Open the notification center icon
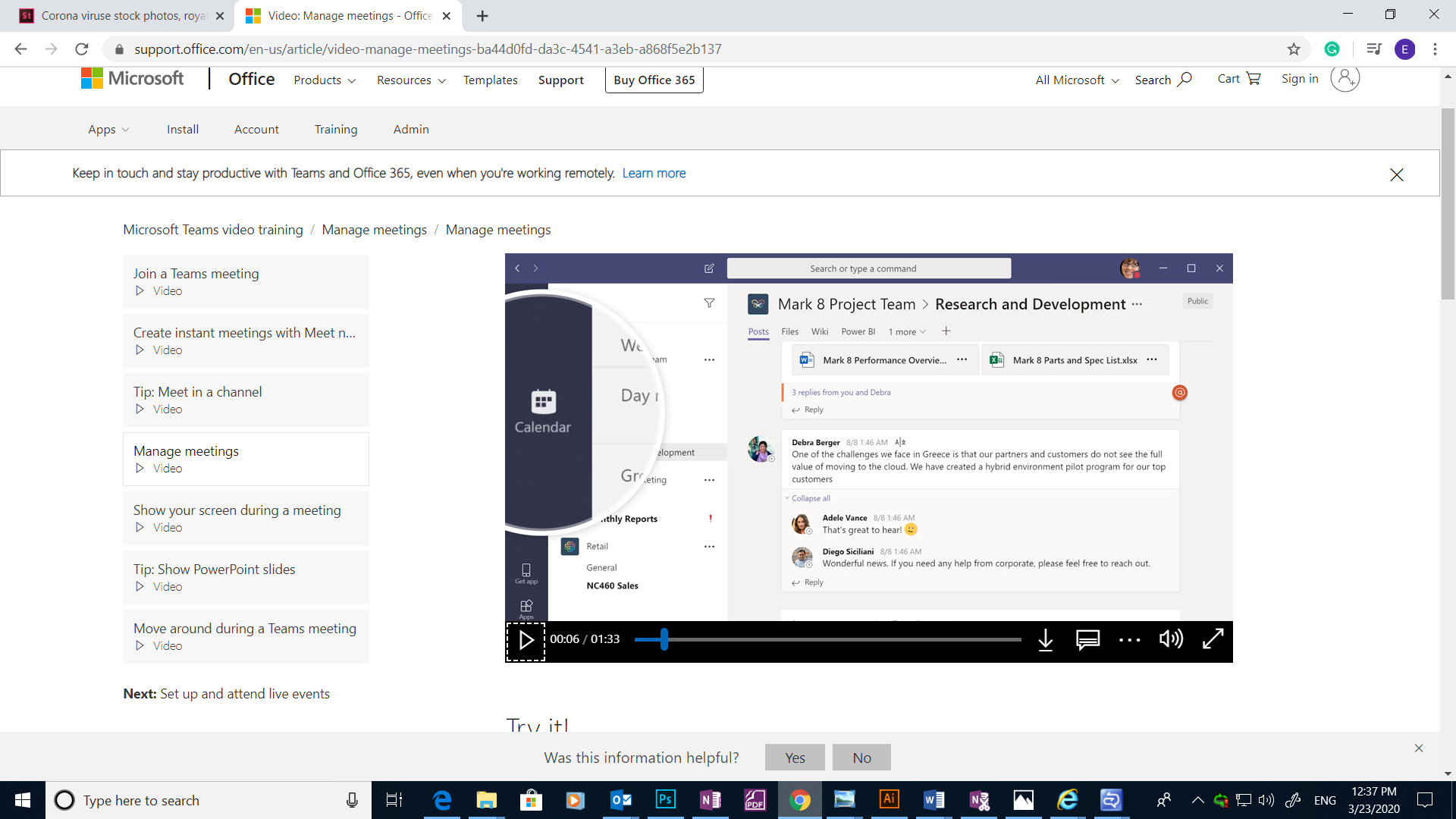 1425,800
